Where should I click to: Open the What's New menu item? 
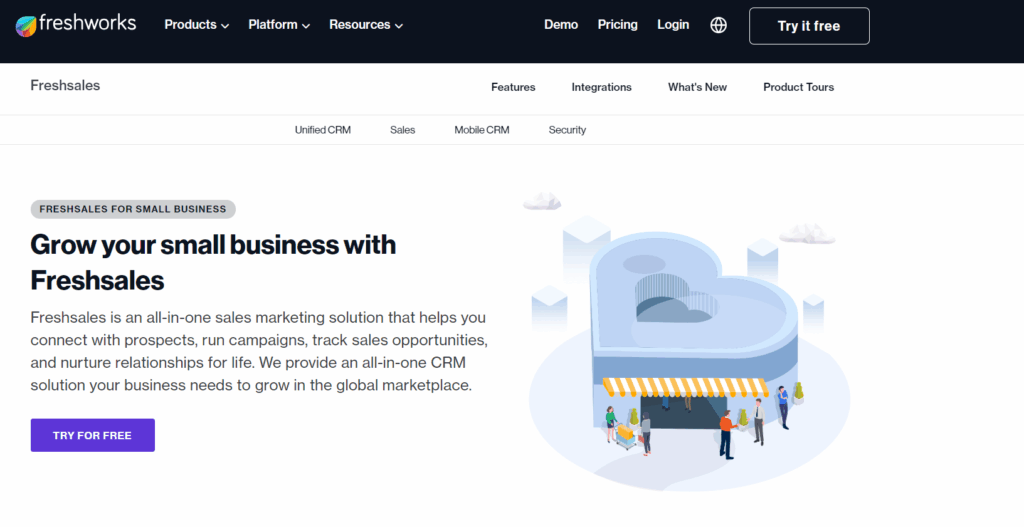(x=697, y=87)
